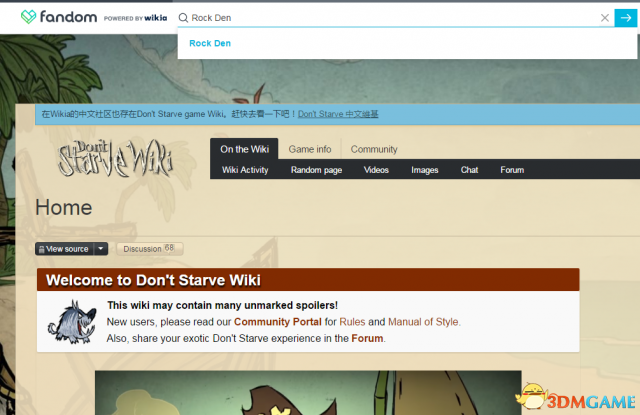640x415 pixels.
Task: Open the Don't Starve 中文維基 link
Action: point(338,114)
